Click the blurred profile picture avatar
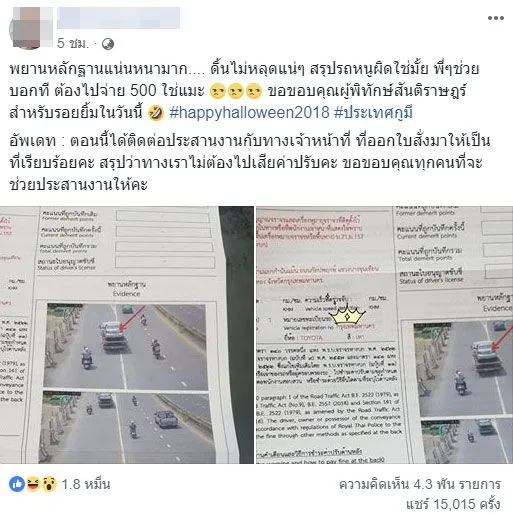The image size is (513, 520). point(31,28)
